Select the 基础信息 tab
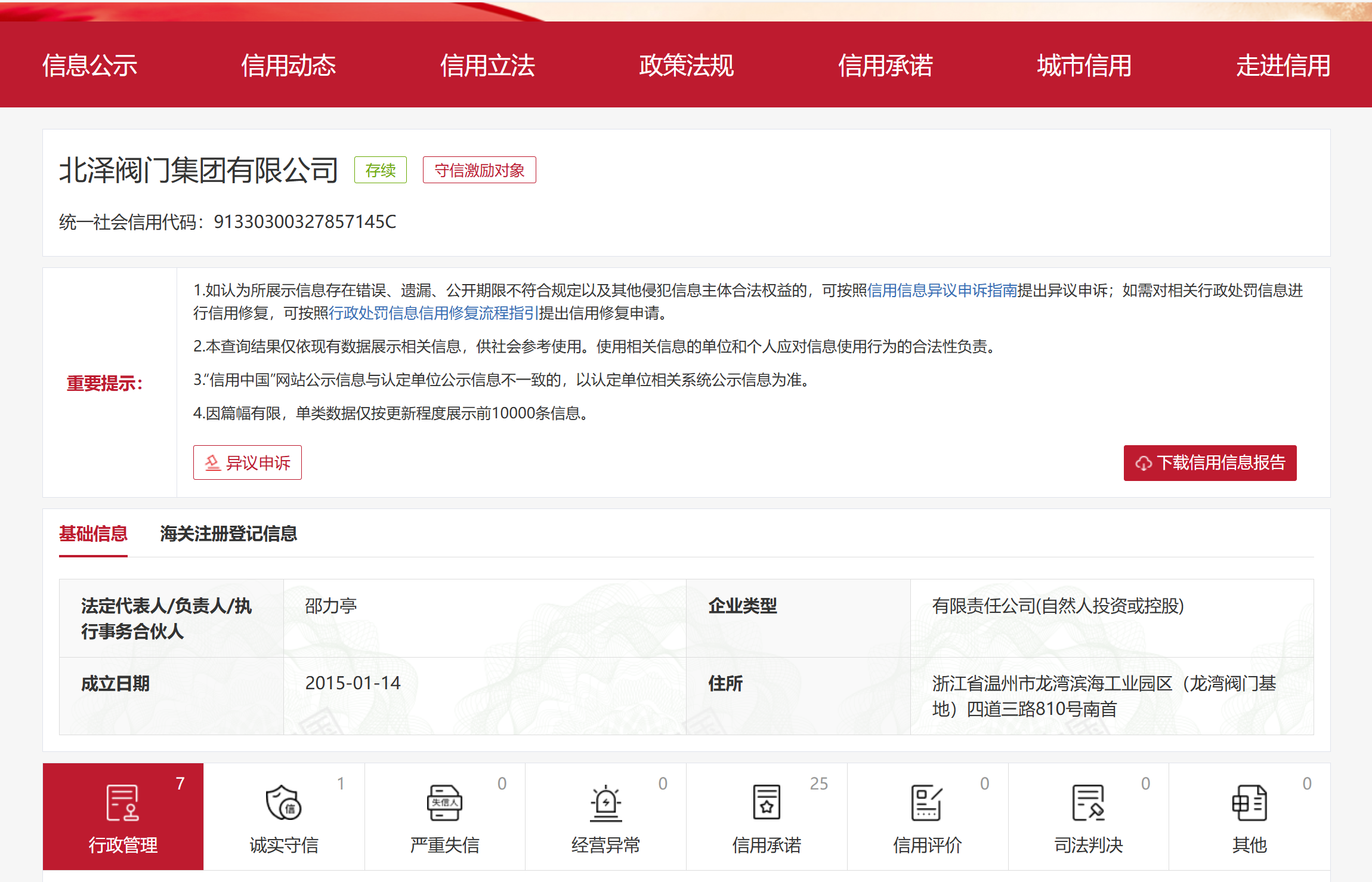Image resolution: width=1372 pixels, height=882 pixels. tap(93, 533)
